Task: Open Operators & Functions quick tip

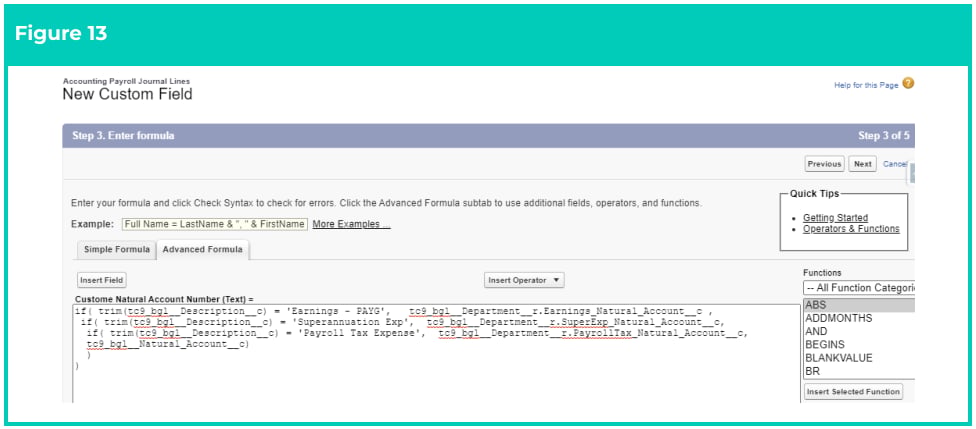Action: click(x=851, y=229)
